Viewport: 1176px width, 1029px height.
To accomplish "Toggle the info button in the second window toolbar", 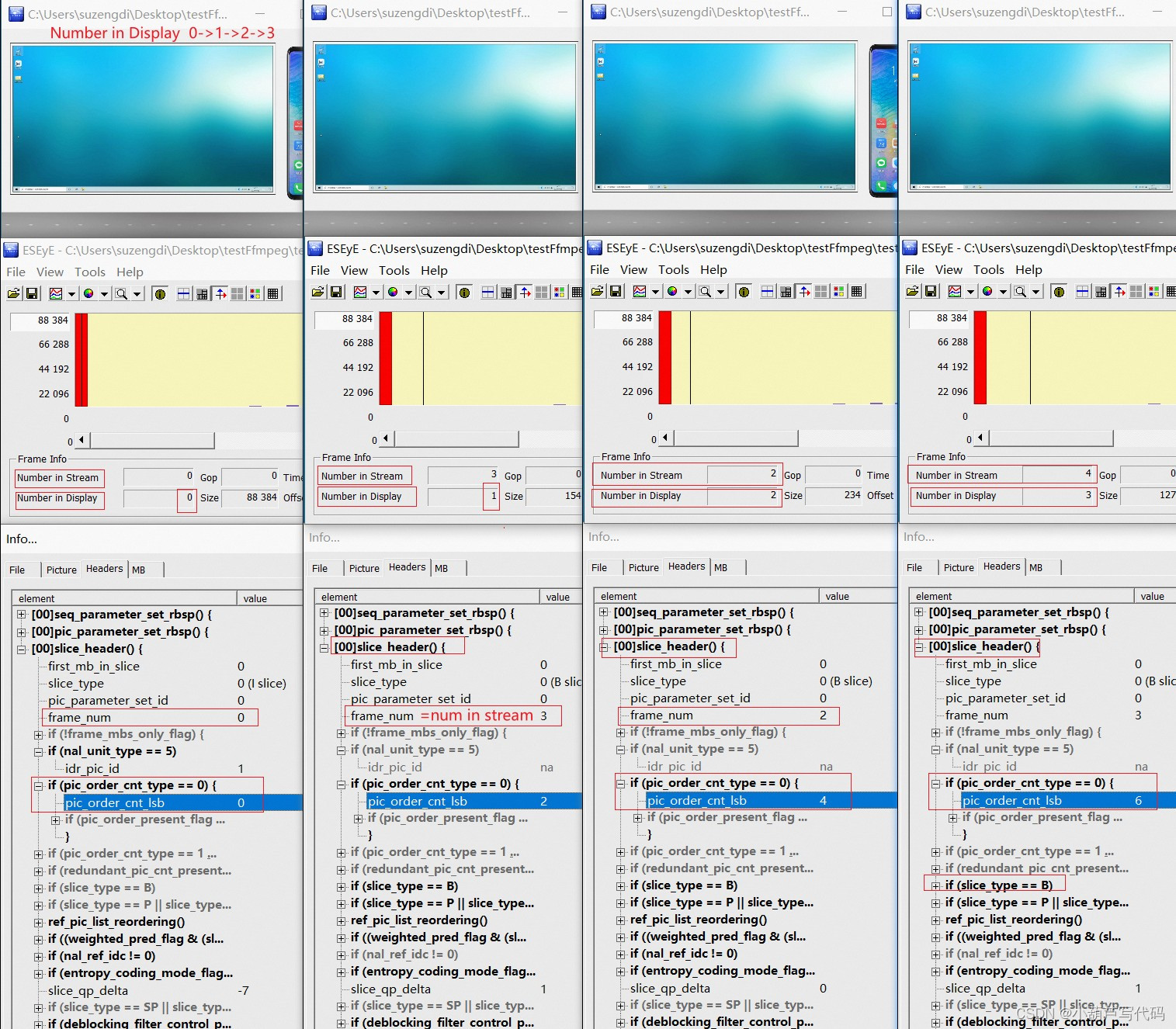I will point(464,292).
